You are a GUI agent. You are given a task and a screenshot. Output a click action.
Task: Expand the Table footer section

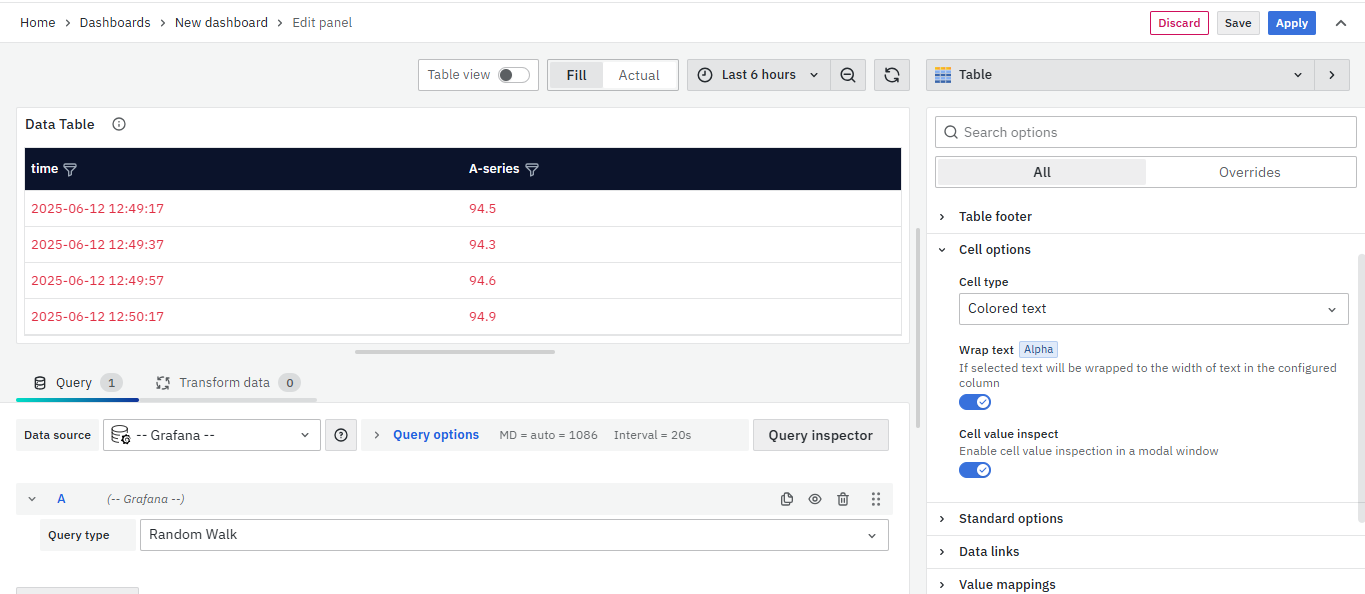pos(995,217)
